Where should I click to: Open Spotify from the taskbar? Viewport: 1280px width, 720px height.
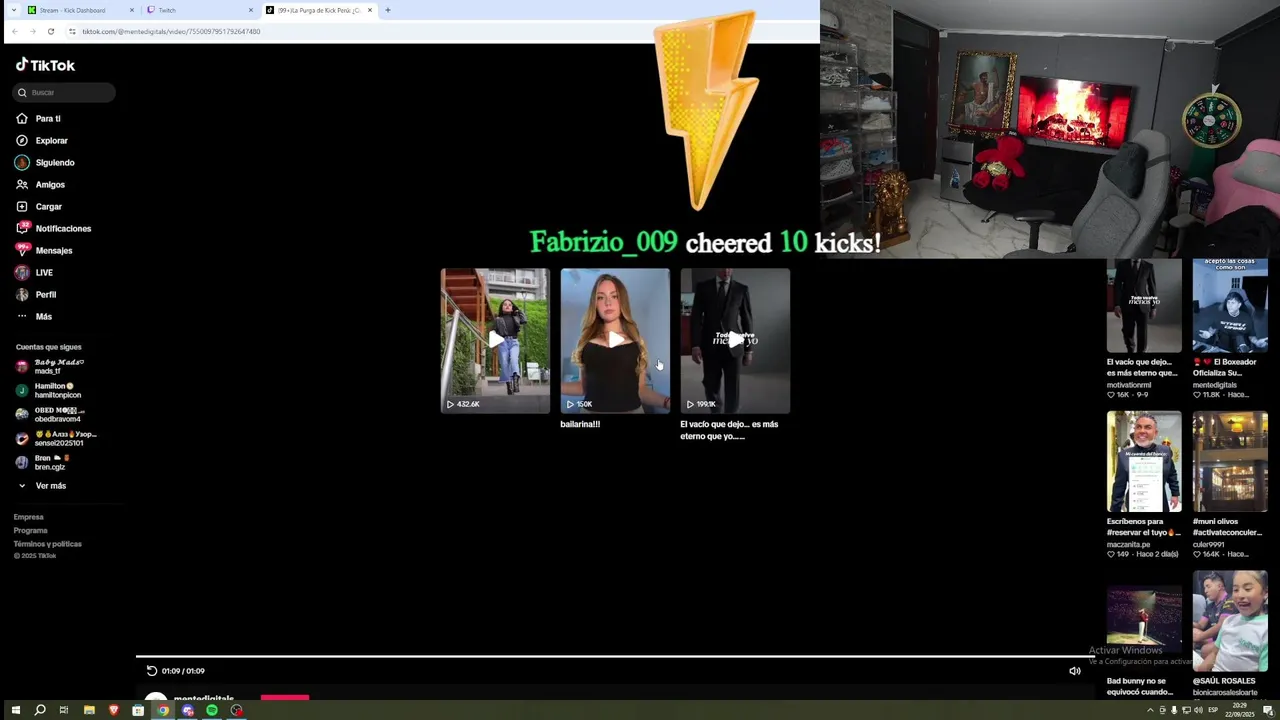click(212, 710)
